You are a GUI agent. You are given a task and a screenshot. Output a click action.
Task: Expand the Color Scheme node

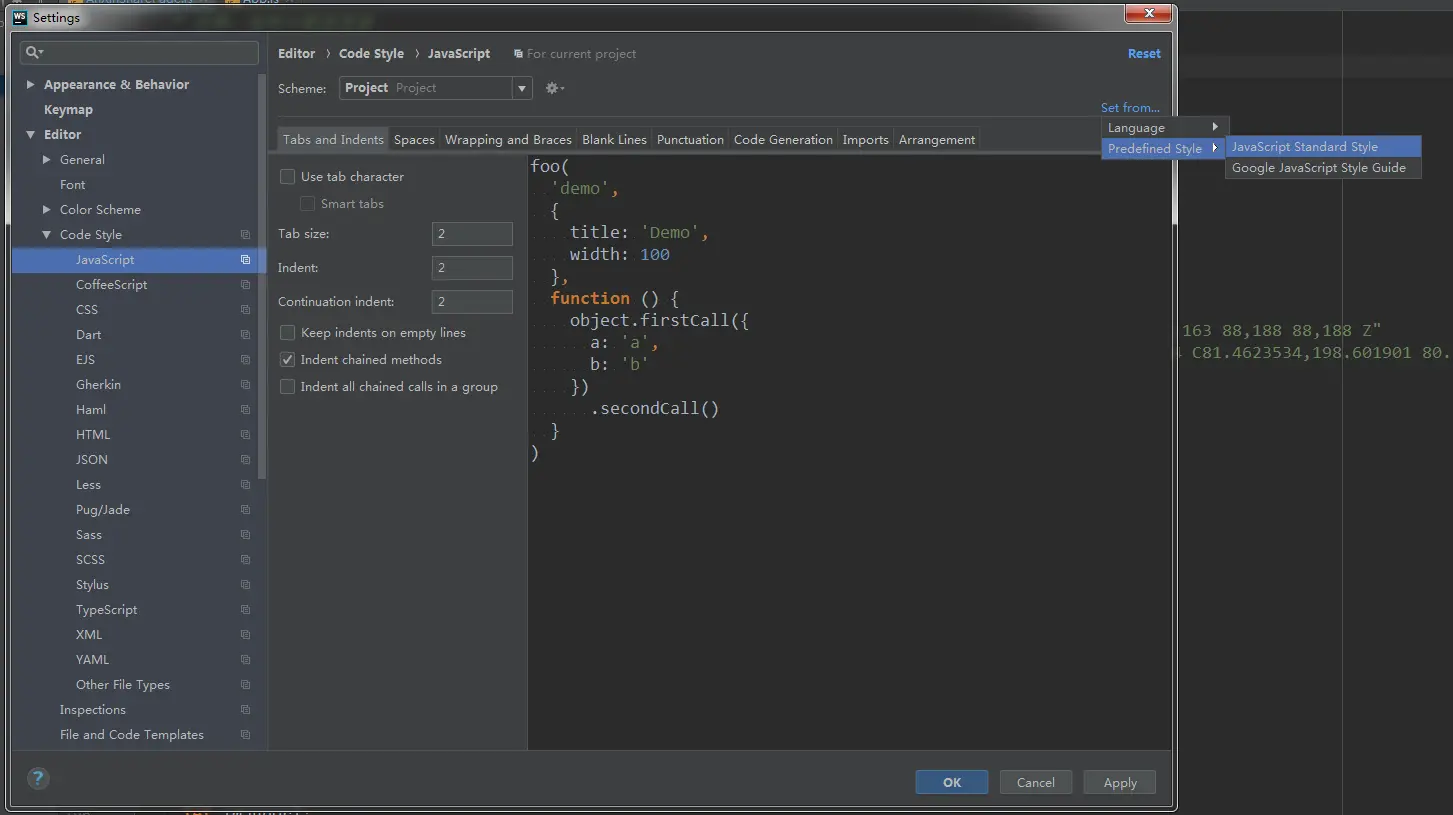(x=46, y=210)
